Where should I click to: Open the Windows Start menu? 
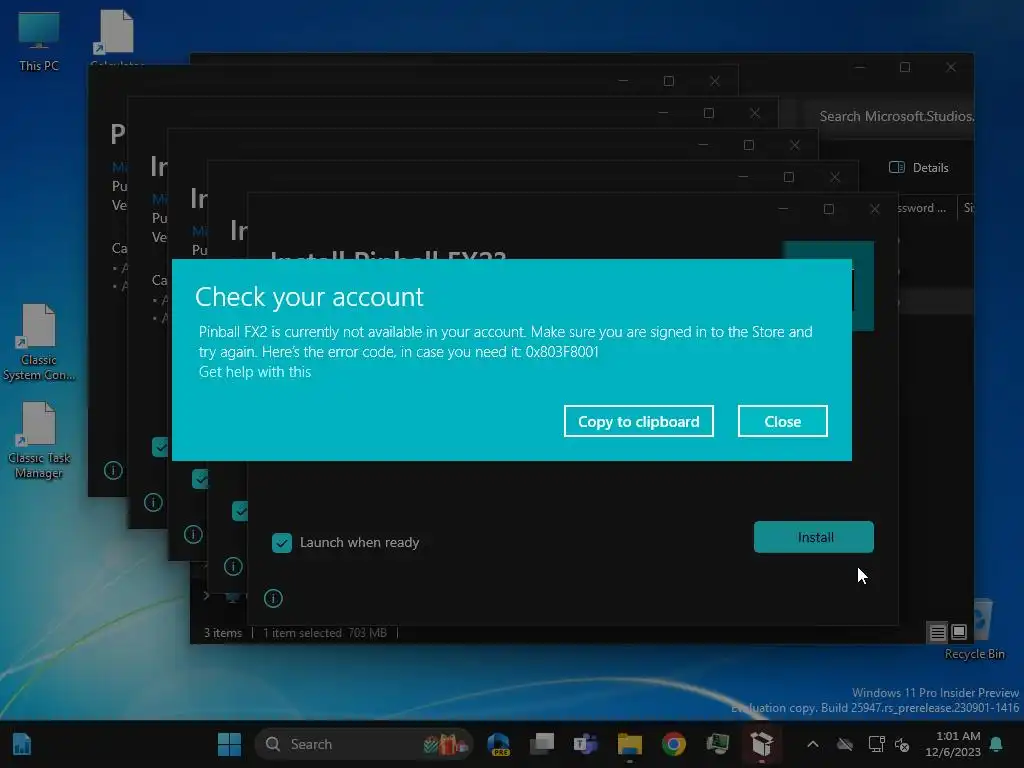tap(229, 744)
